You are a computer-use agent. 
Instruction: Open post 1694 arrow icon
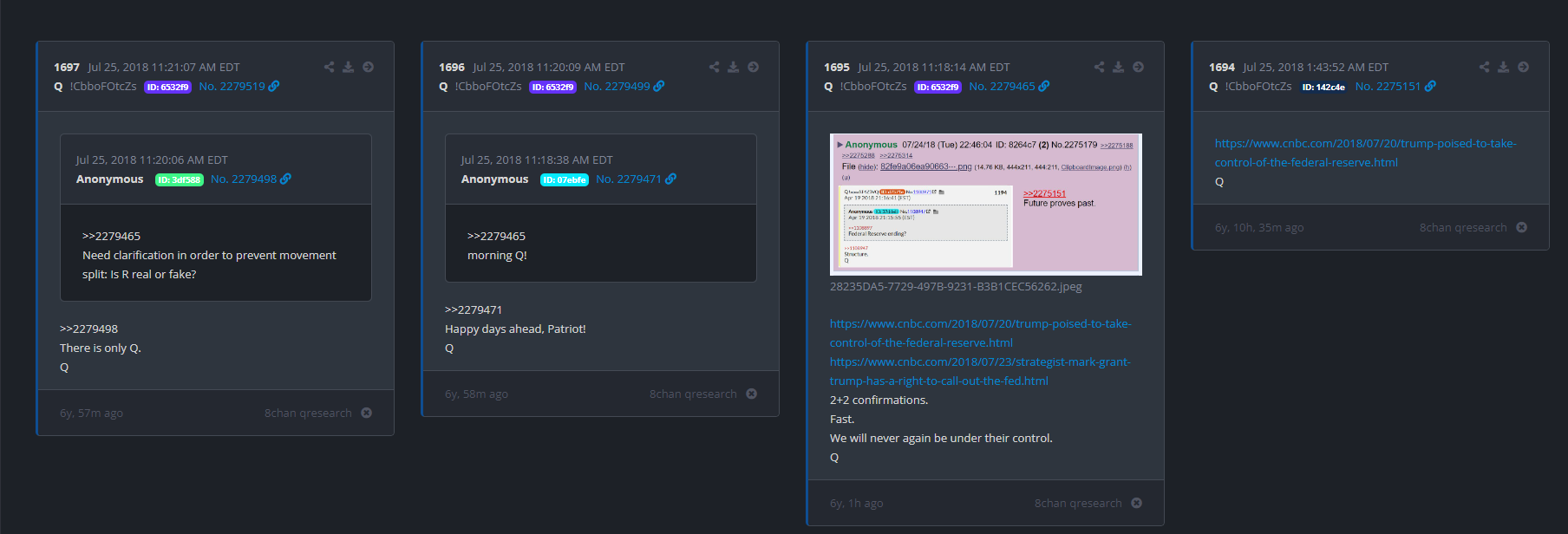1523,67
